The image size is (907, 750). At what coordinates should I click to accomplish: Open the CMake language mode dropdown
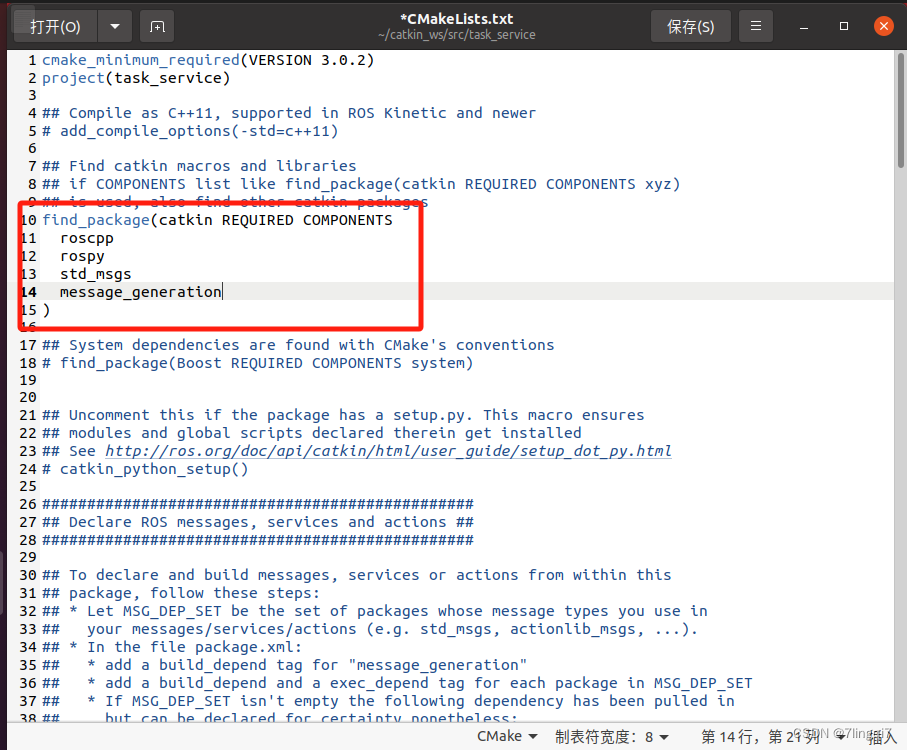(x=507, y=735)
